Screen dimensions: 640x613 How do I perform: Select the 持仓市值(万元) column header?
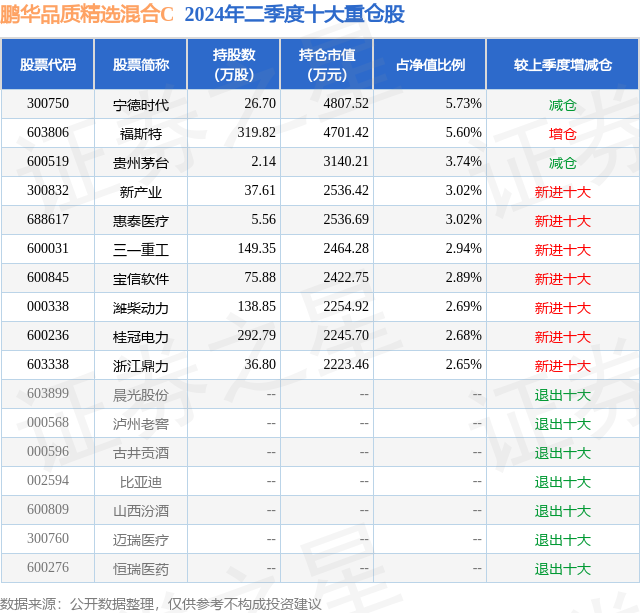(327, 64)
